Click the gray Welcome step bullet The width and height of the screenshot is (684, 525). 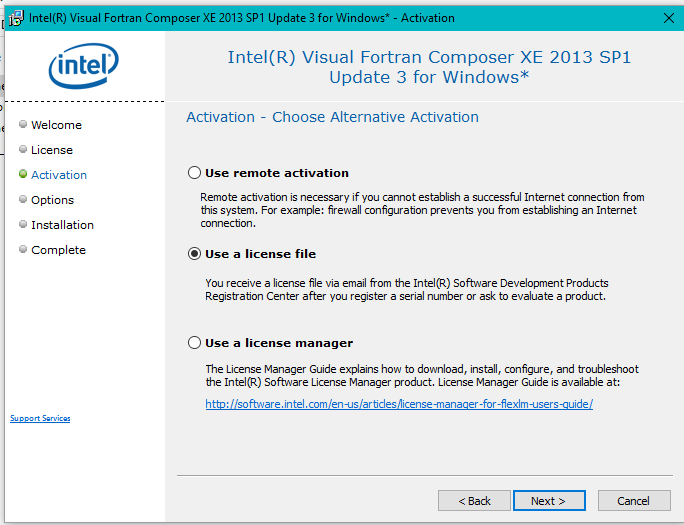click(23, 124)
